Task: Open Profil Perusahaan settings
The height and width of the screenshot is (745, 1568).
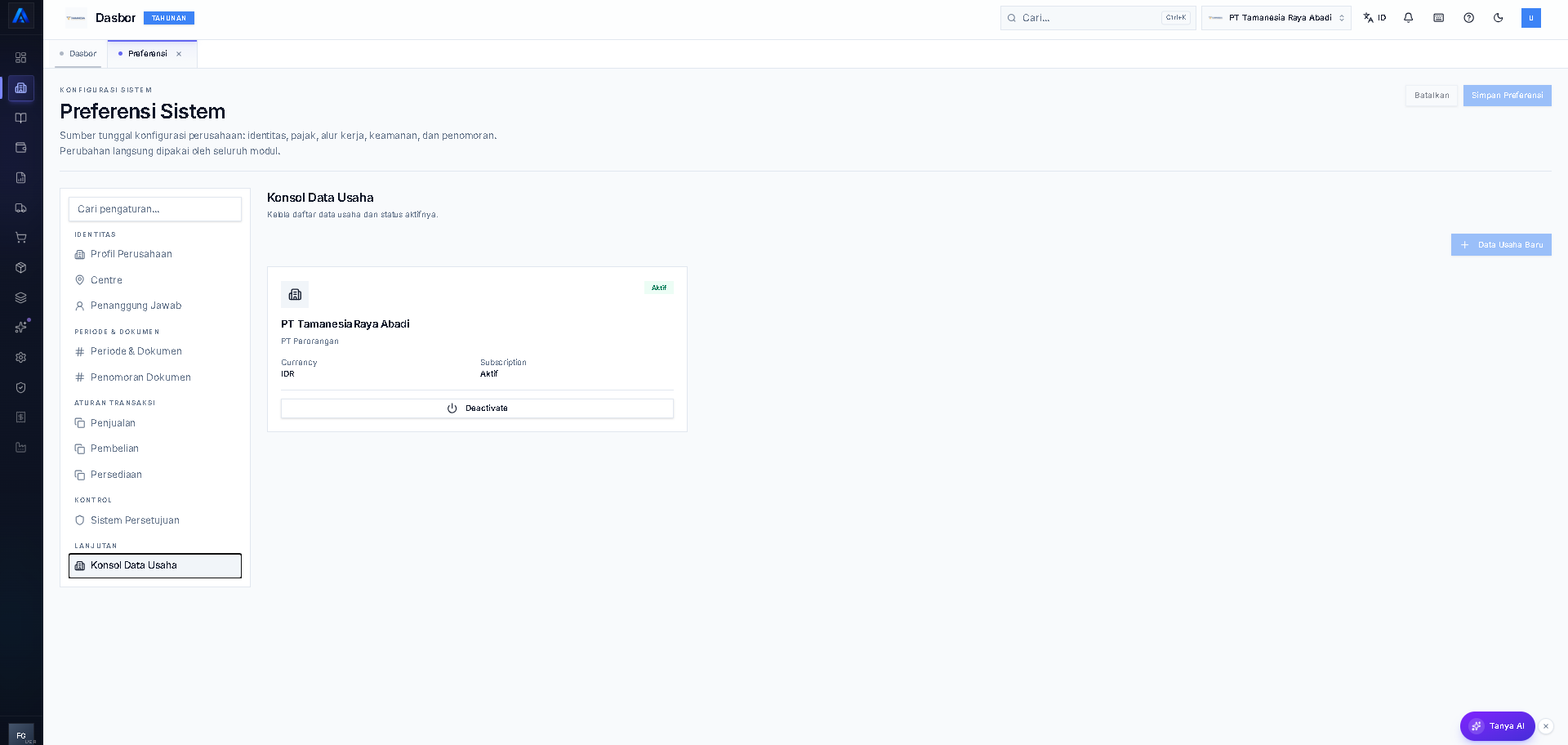Action: point(155,254)
